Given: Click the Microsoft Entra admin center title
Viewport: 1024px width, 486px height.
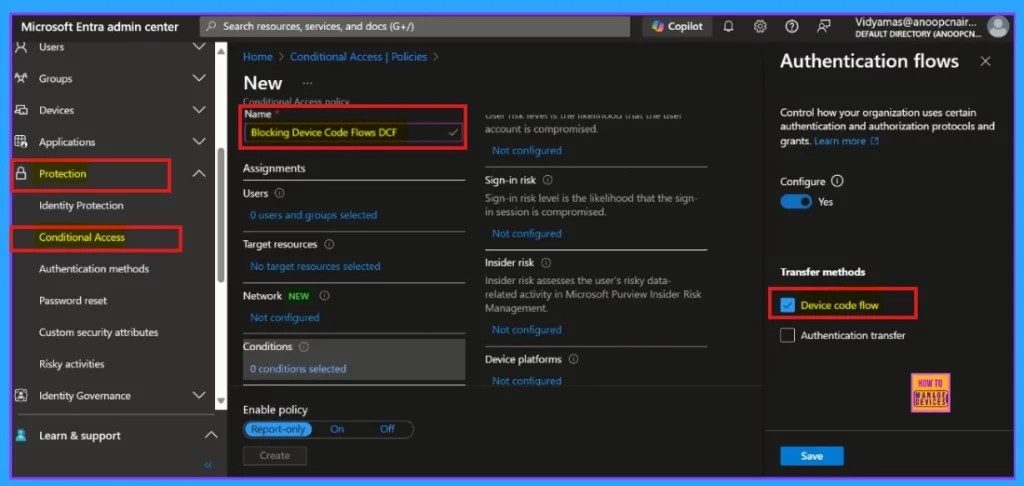Looking at the screenshot, I should click(x=99, y=27).
